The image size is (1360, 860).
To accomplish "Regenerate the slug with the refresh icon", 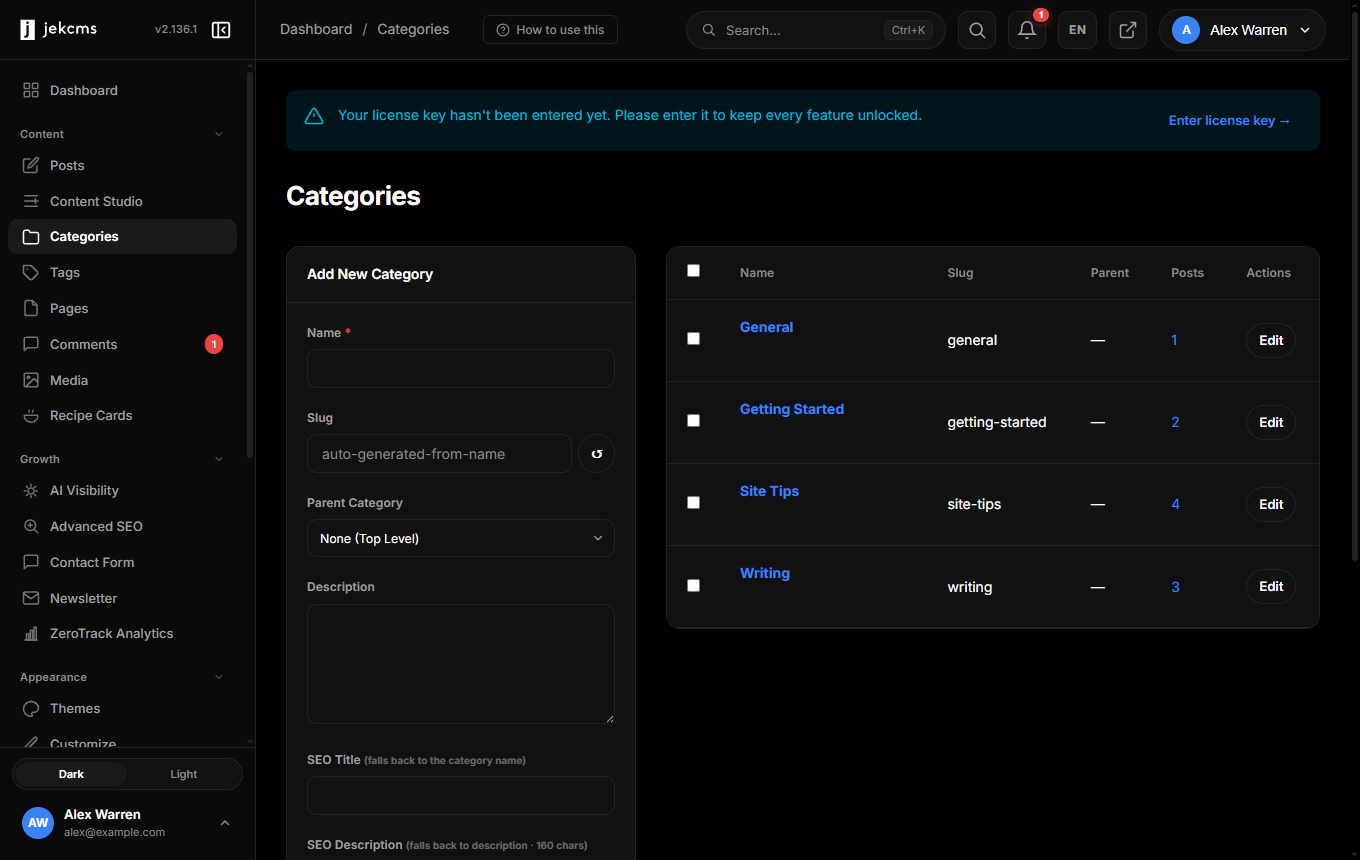I will tap(597, 454).
